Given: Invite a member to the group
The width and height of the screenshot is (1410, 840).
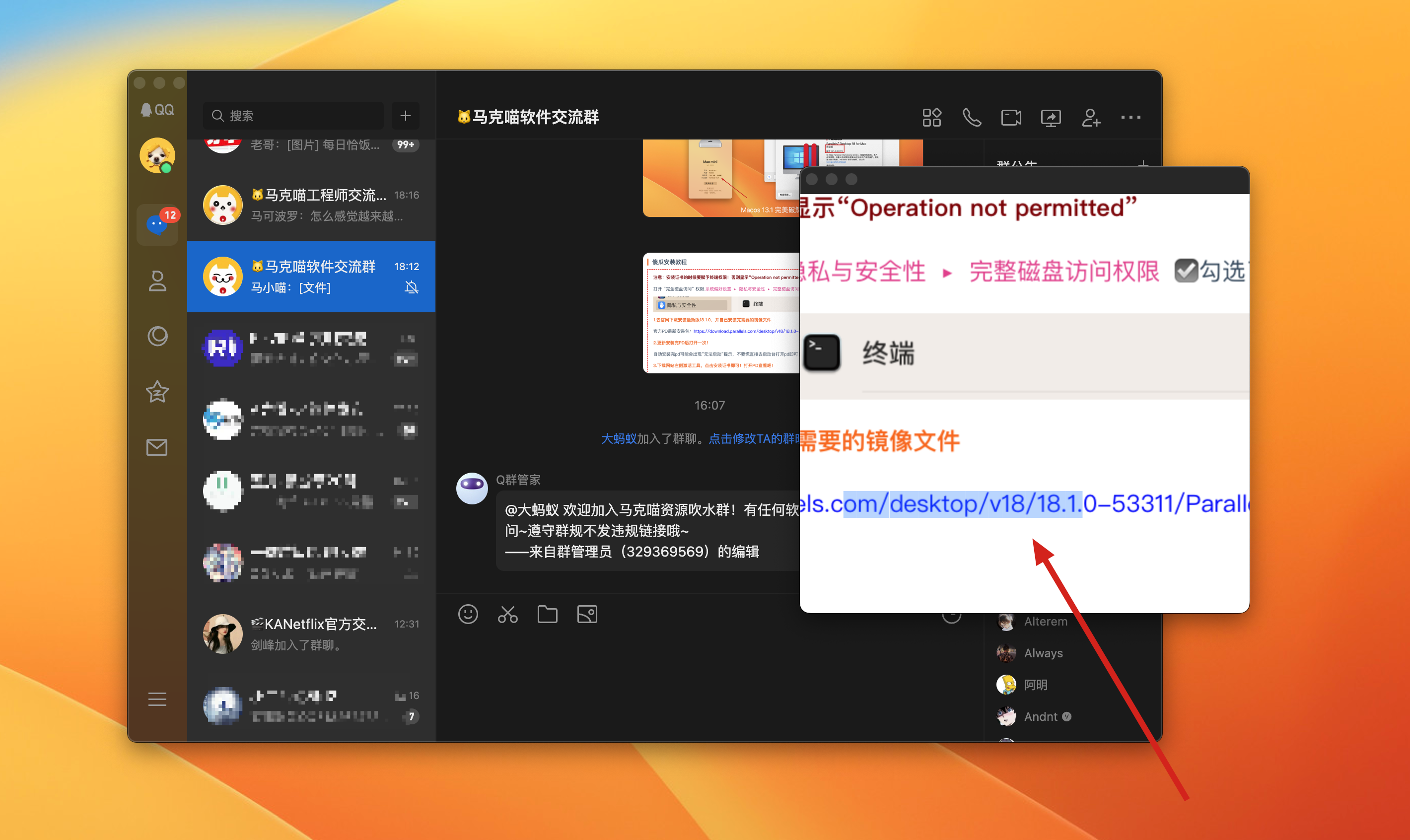Looking at the screenshot, I should tap(1091, 118).
